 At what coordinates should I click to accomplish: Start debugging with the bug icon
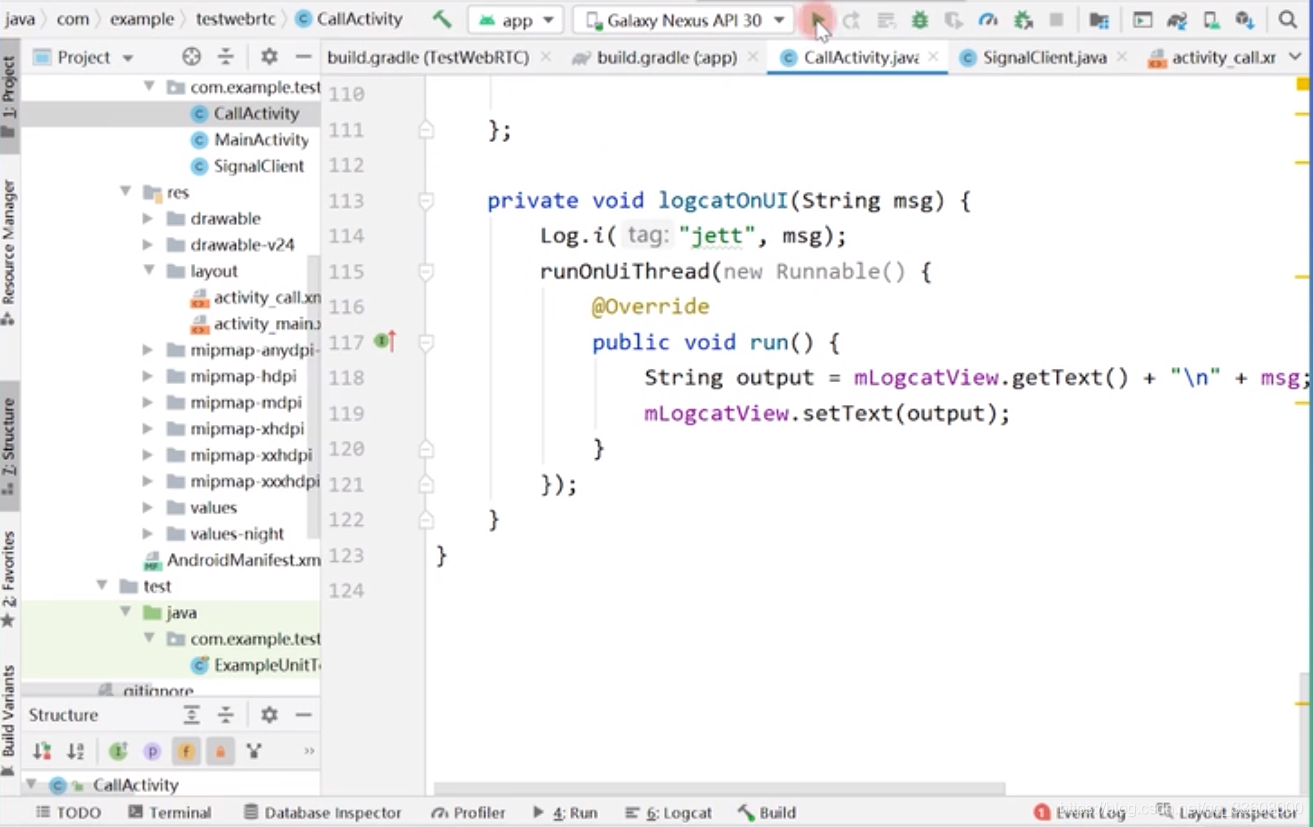point(920,20)
